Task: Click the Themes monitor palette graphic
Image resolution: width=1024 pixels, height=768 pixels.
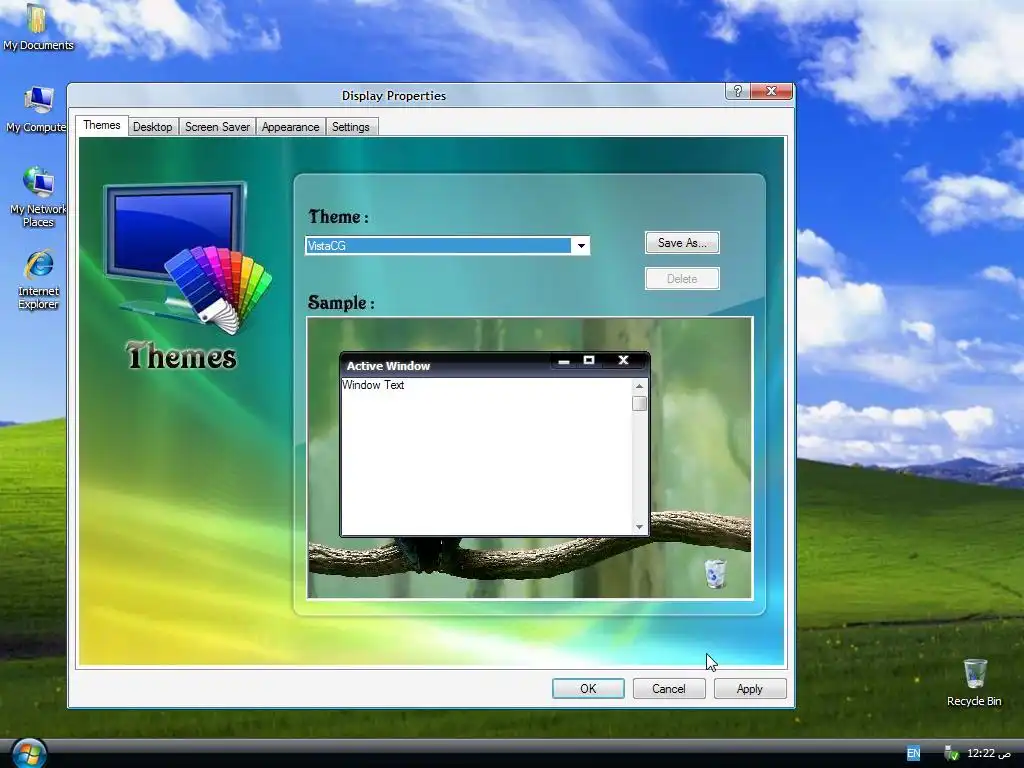Action: [x=187, y=258]
